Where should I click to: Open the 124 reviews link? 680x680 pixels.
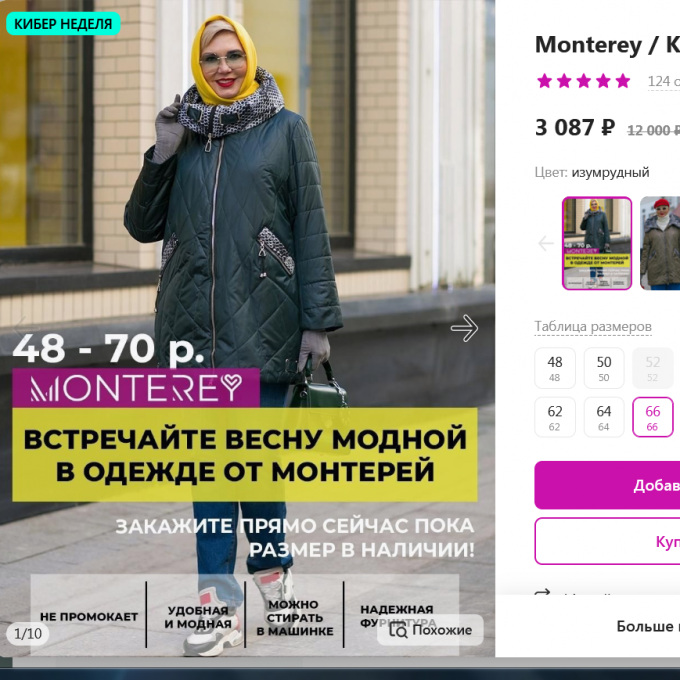[664, 82]
